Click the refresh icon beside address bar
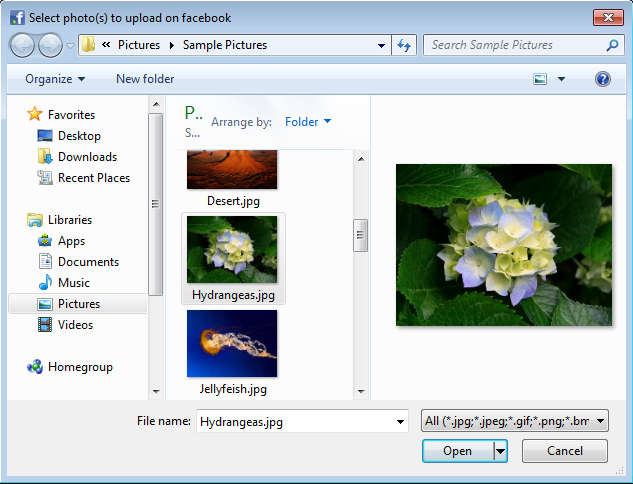The width and height of the screenshot is (633, 484). click(404, 45)
